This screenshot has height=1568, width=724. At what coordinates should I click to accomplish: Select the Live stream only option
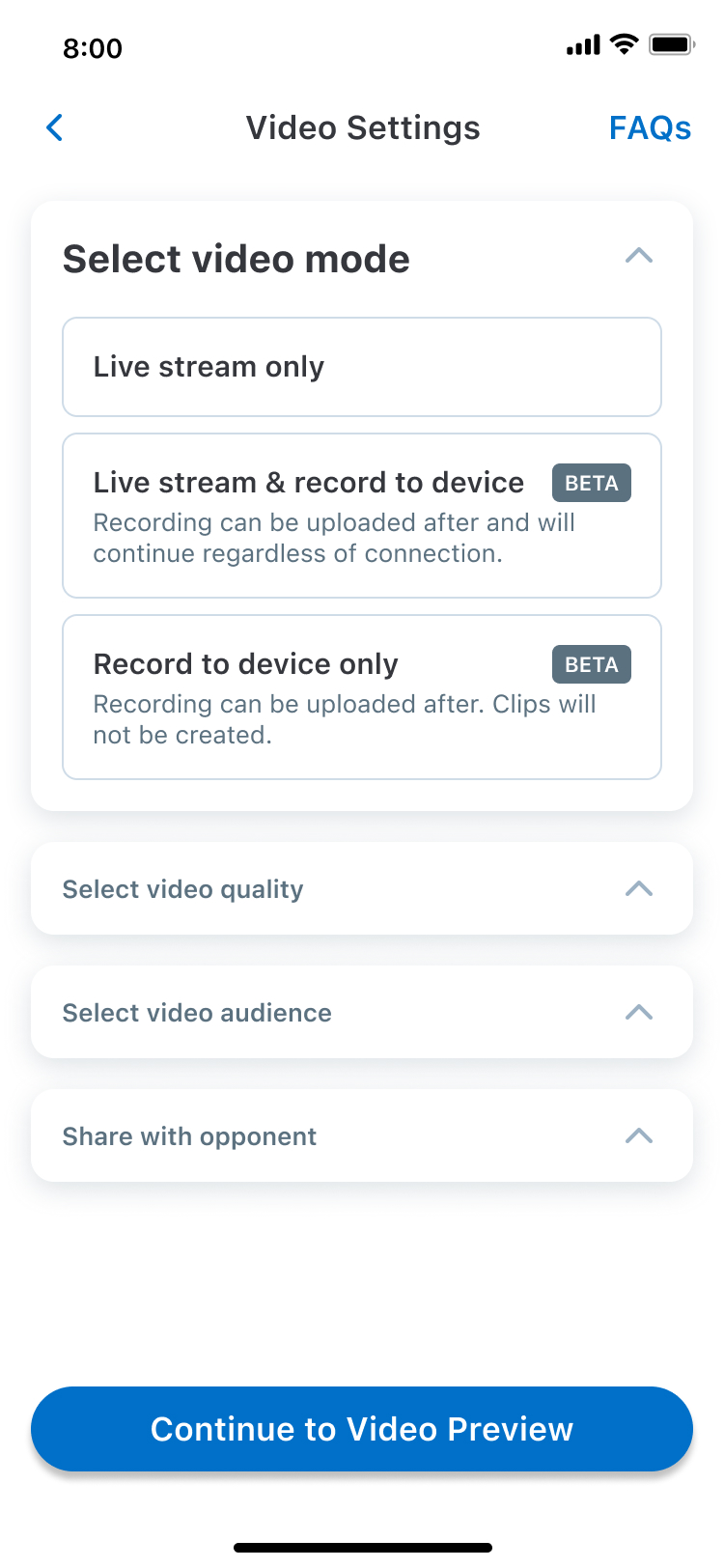tap(362, 367)
